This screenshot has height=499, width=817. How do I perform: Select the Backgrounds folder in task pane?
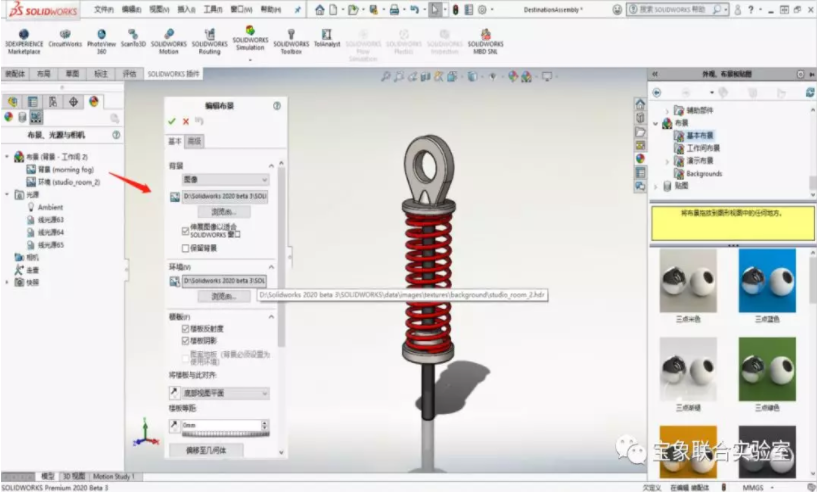(x=704, y=173)
